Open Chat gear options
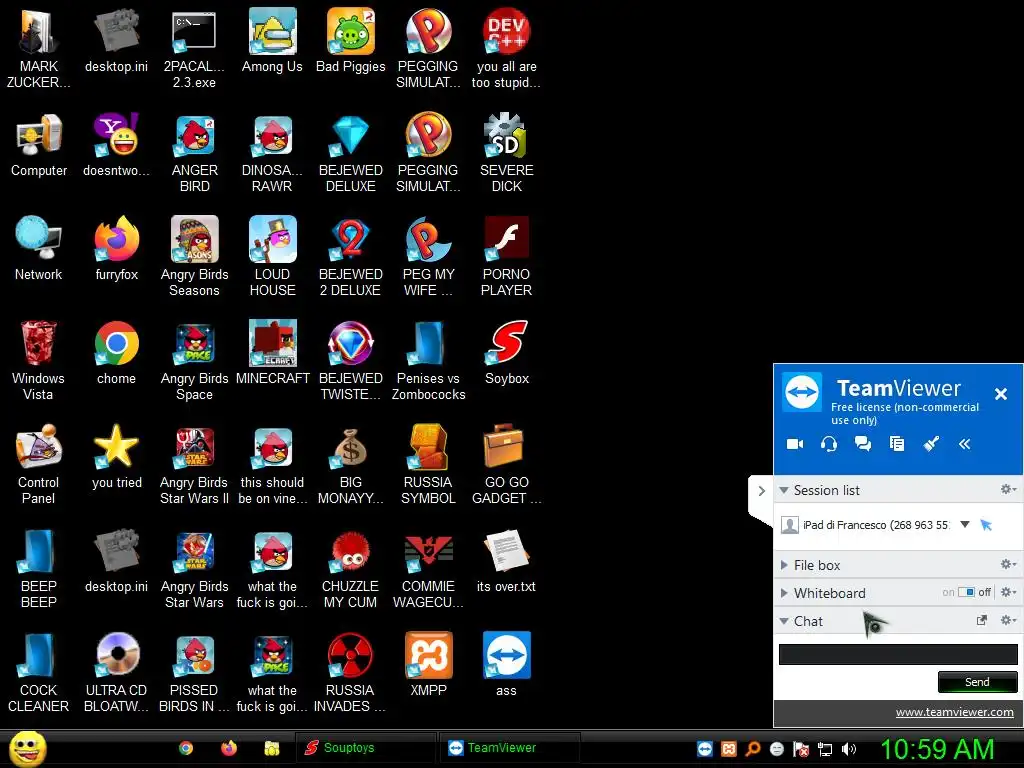The width and height of the screenshot is (1024, 768). click(1008, 620)
